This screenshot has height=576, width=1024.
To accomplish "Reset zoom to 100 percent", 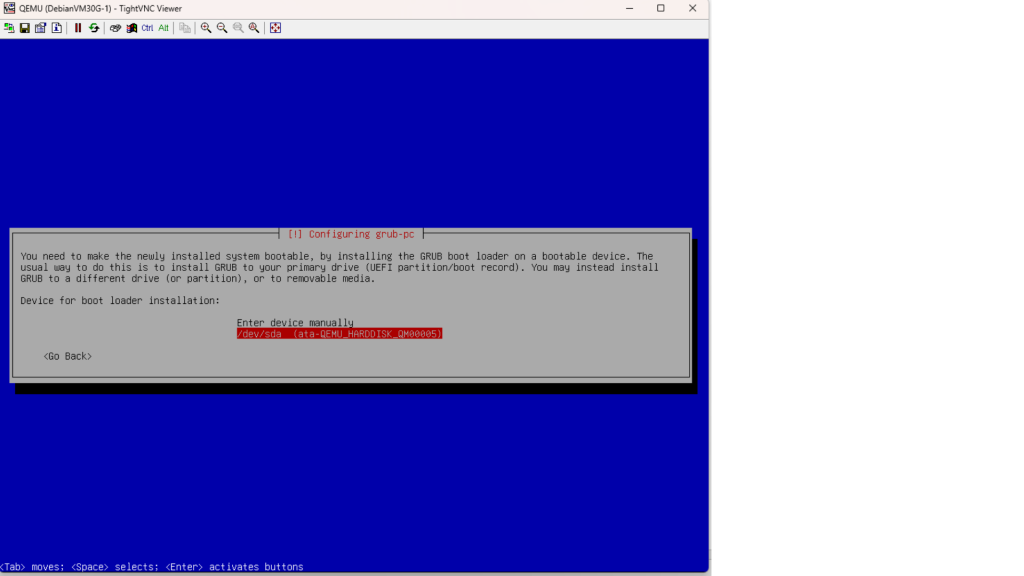I will click(238, 28).
